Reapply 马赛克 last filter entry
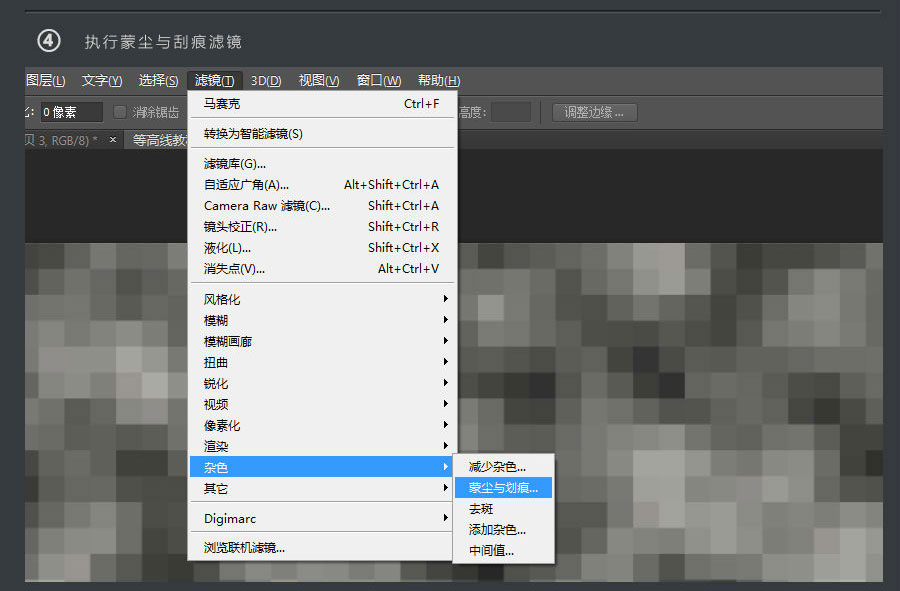 point(321,104)
